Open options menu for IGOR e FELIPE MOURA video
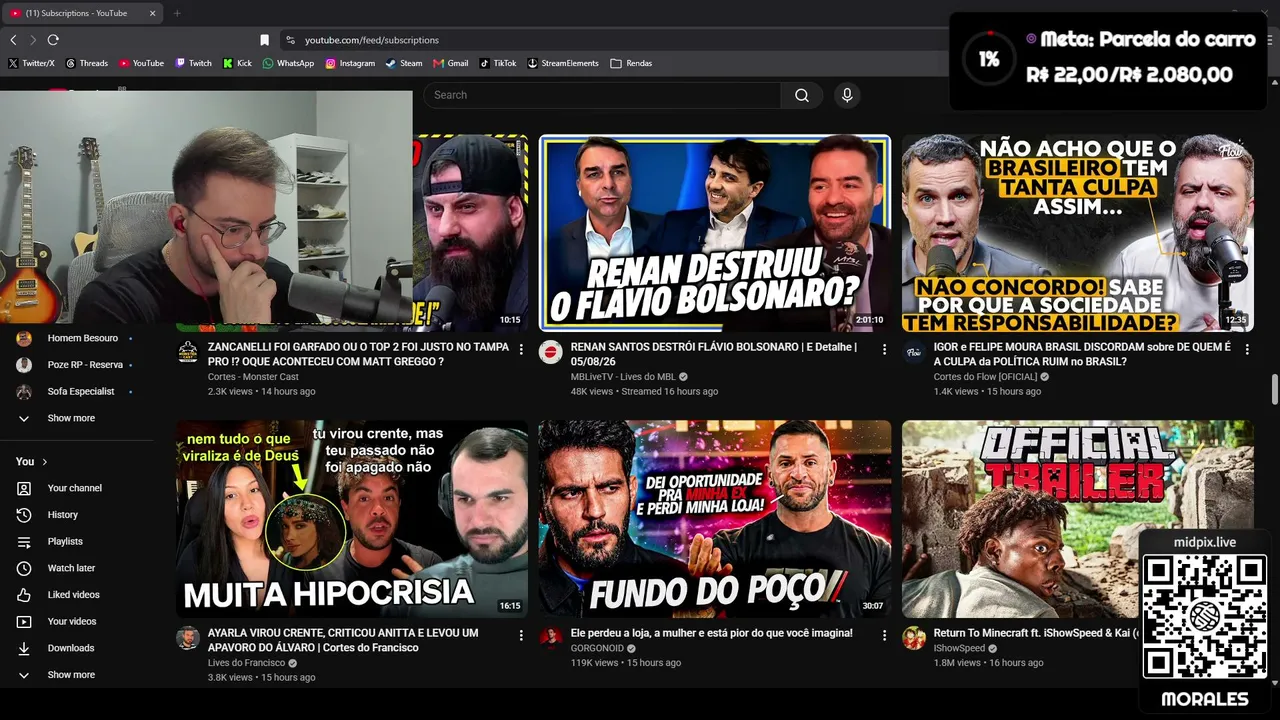The image size is (1280, 720). (1247, 349)
